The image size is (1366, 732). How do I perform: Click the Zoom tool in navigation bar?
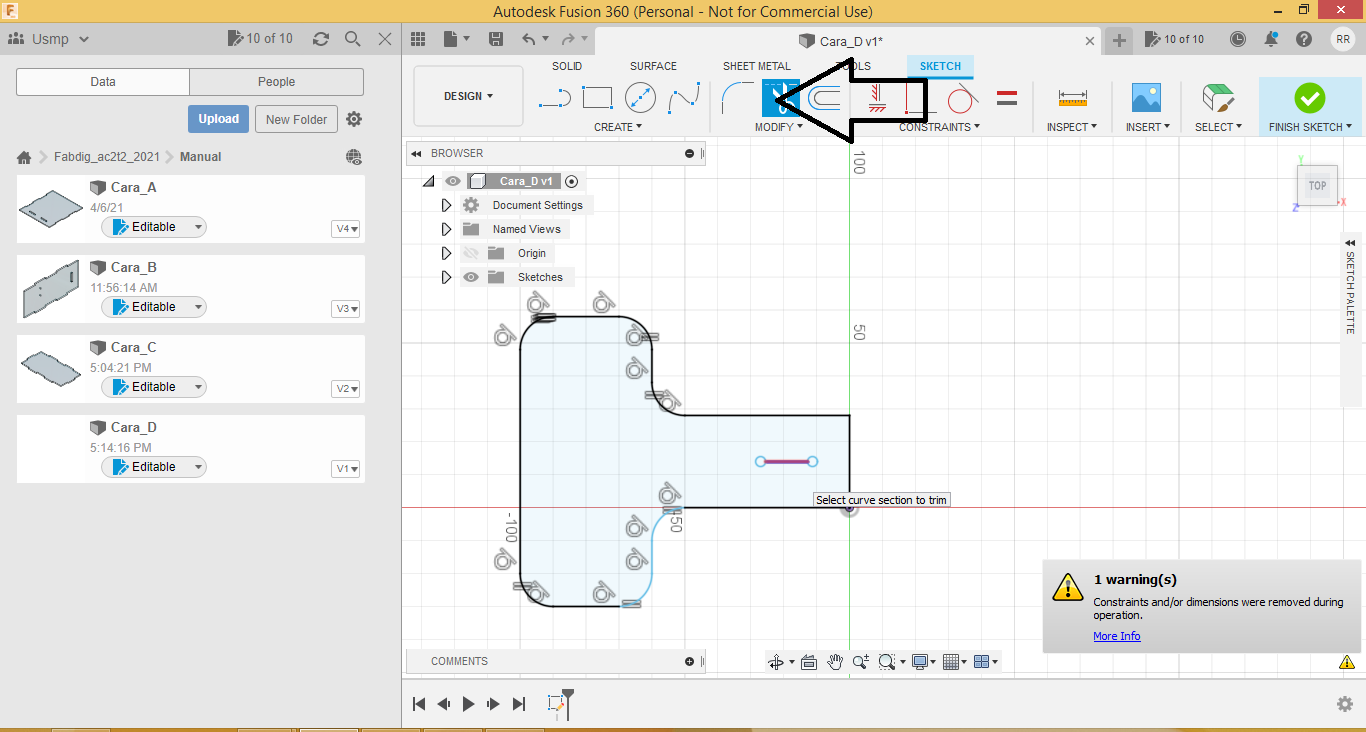point(860,662)
